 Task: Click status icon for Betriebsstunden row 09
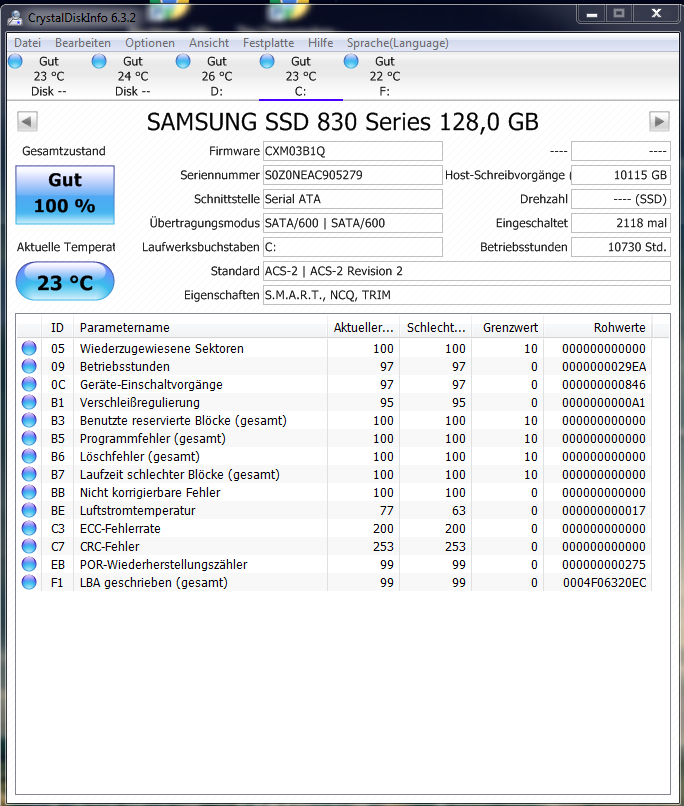click(29, 366)
